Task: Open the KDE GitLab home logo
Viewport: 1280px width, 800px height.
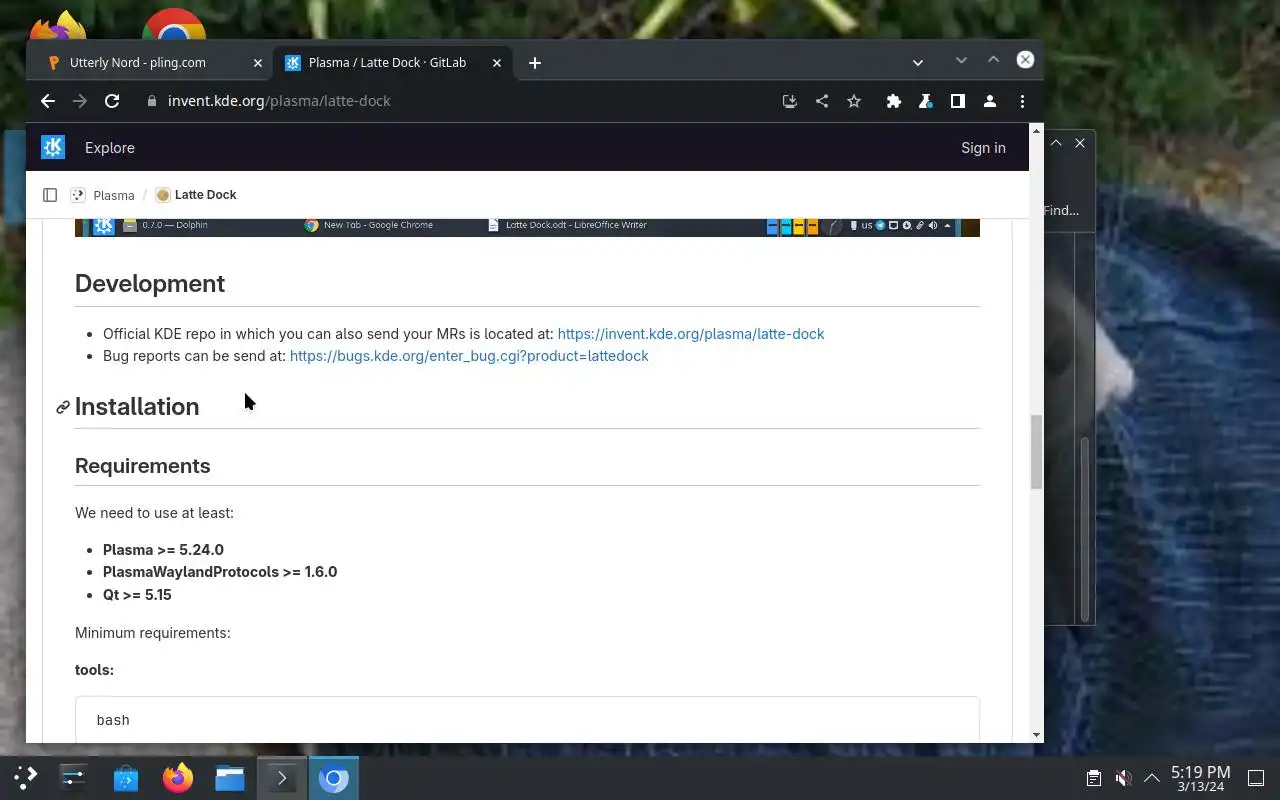Action: (x=53, y=147)
